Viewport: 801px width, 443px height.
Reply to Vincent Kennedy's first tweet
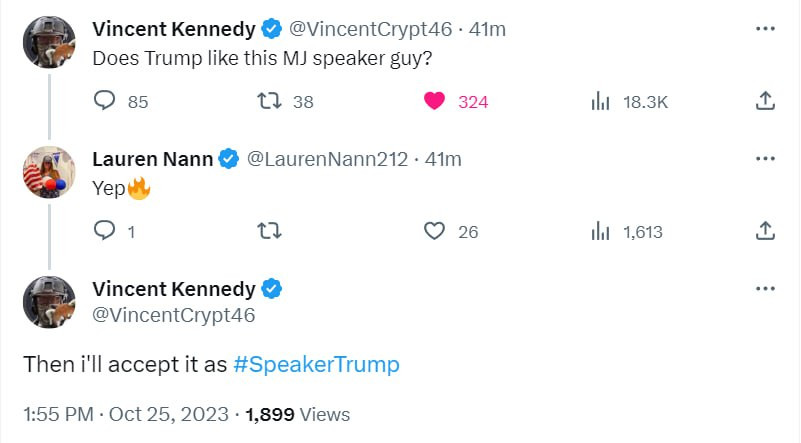[106, 101]
